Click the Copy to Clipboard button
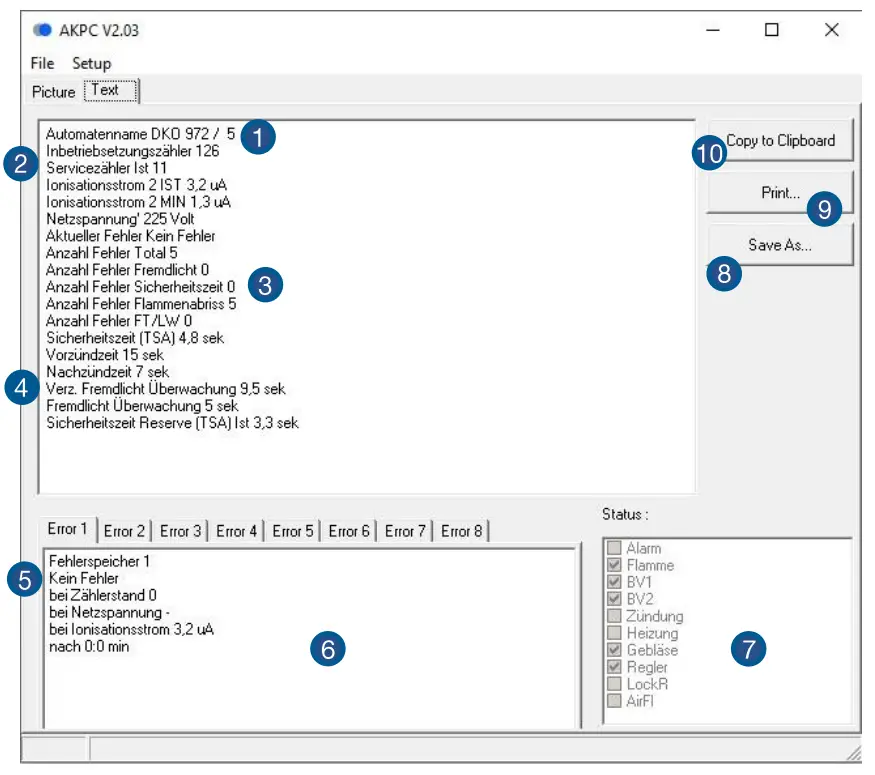The height and width of the screenshot is (775, 875). point(781,141)
